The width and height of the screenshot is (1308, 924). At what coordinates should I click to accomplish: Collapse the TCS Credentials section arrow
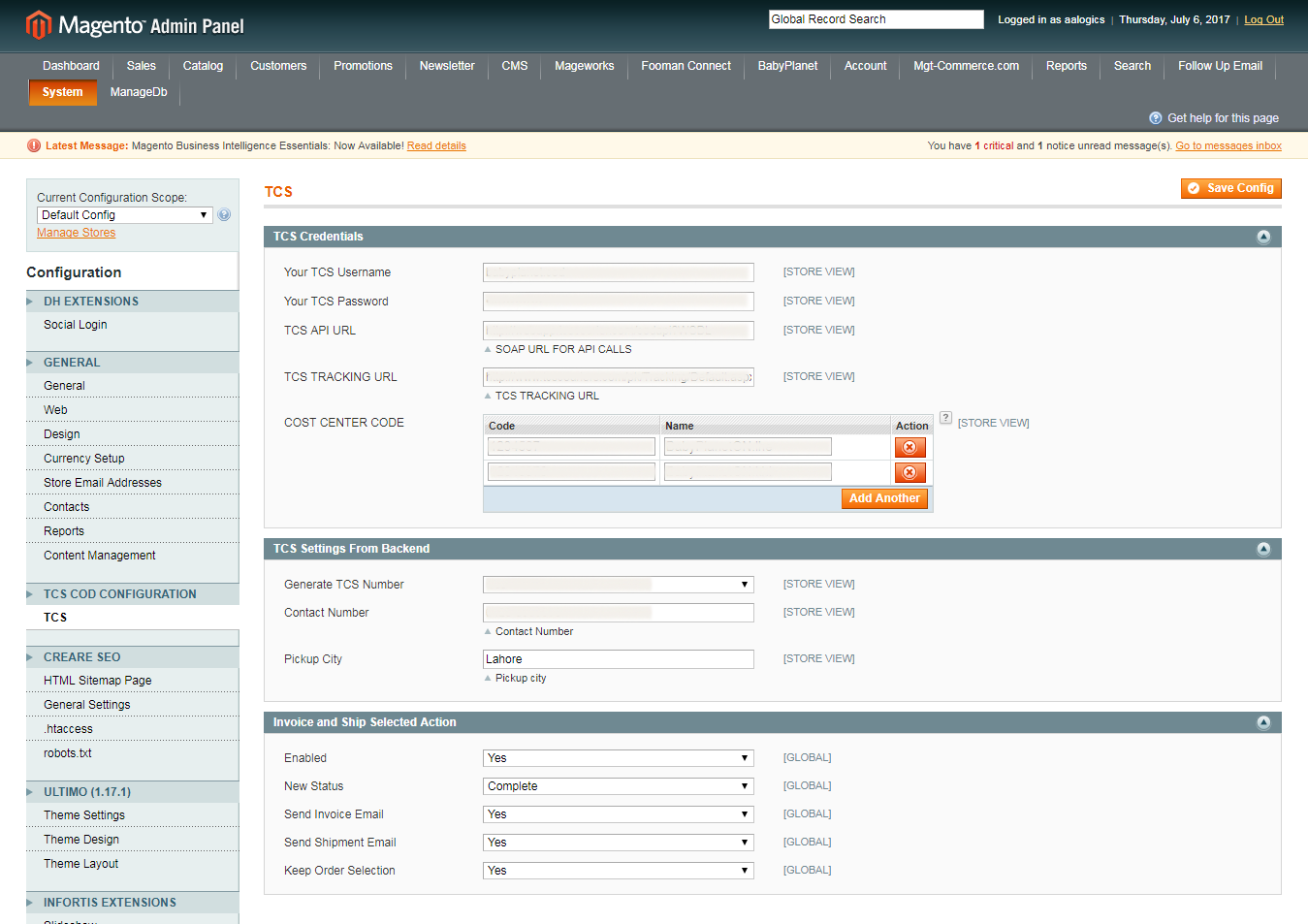point(1263,237)
